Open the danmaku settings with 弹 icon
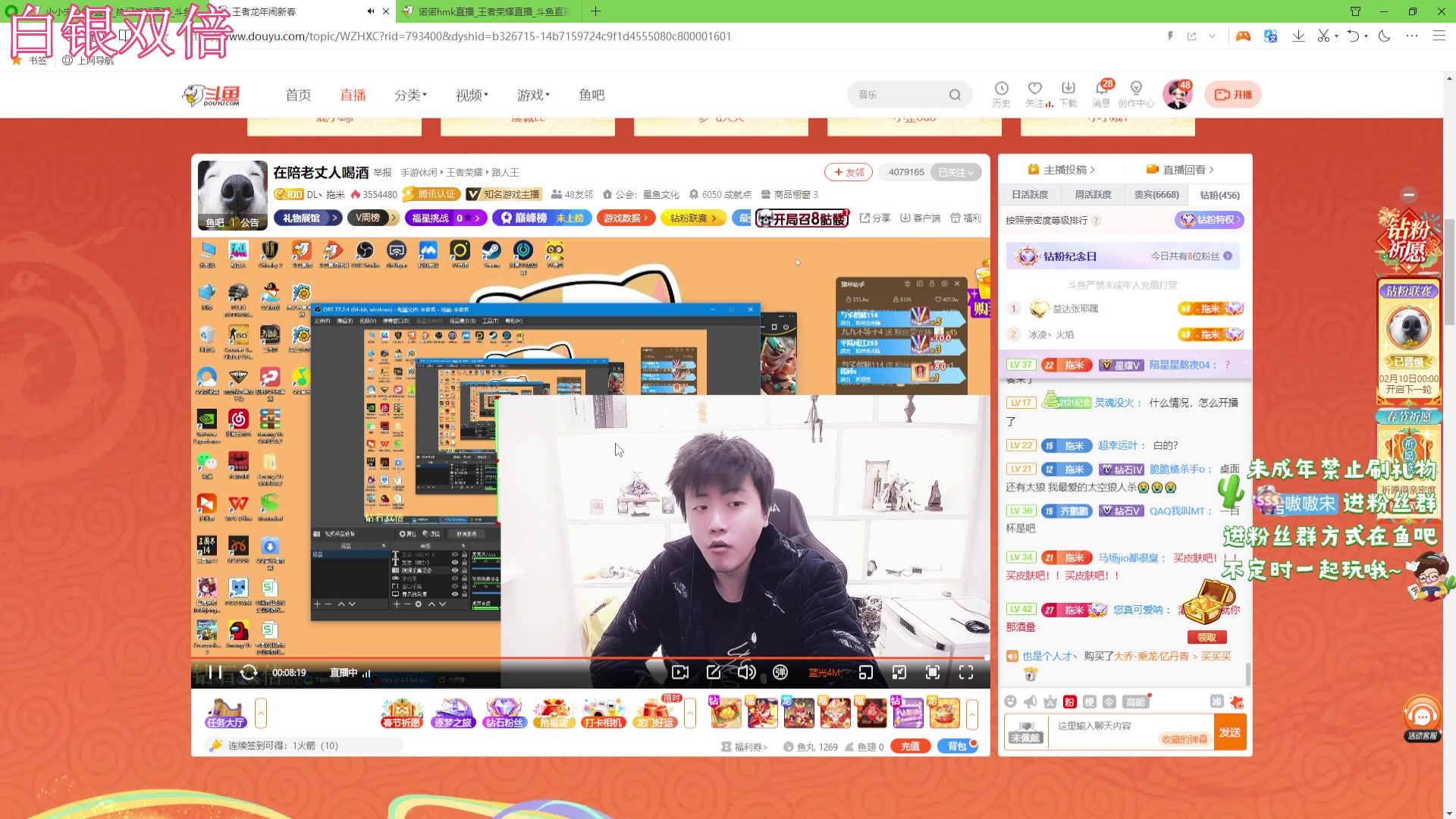This screenshot has width=1456, height=819. (780, 673)
